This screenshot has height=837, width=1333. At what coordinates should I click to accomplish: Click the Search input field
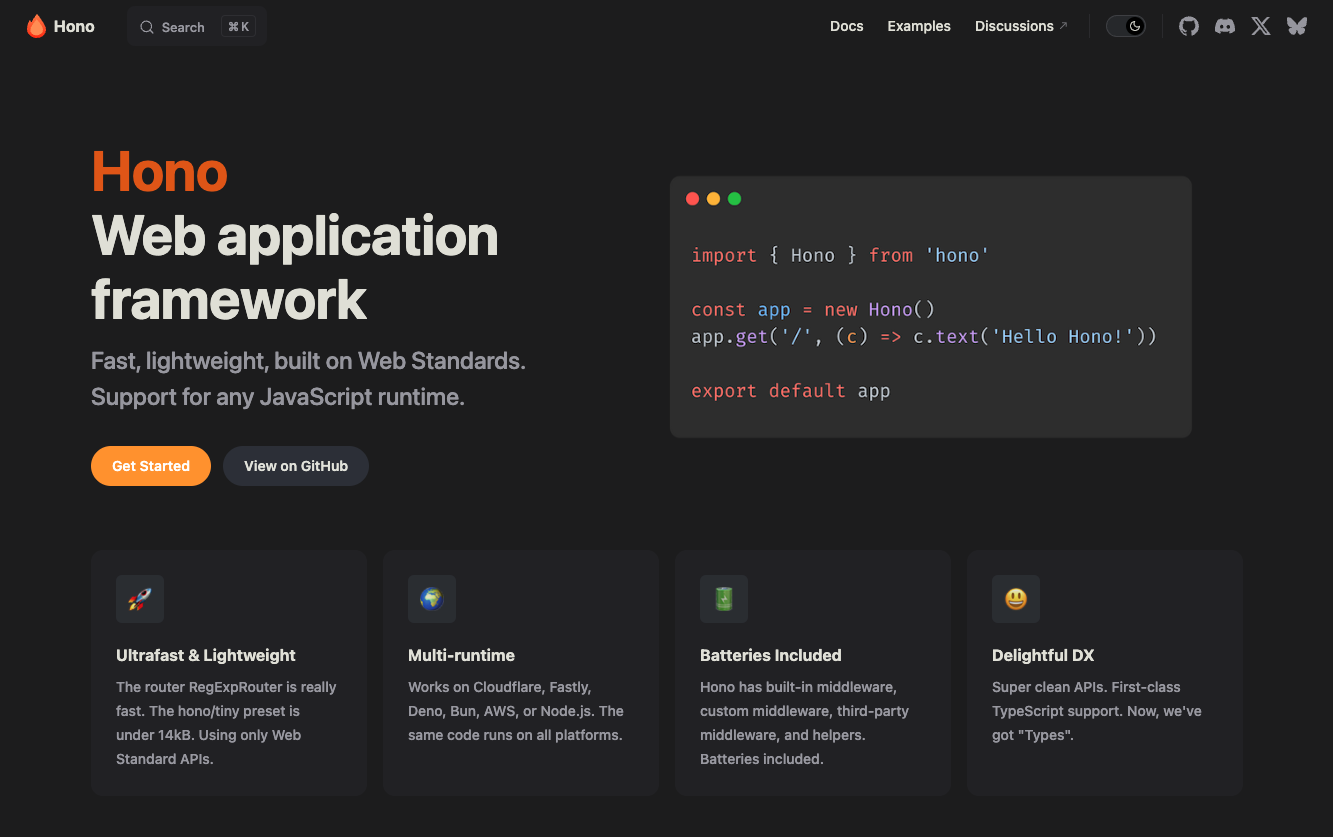195,26
